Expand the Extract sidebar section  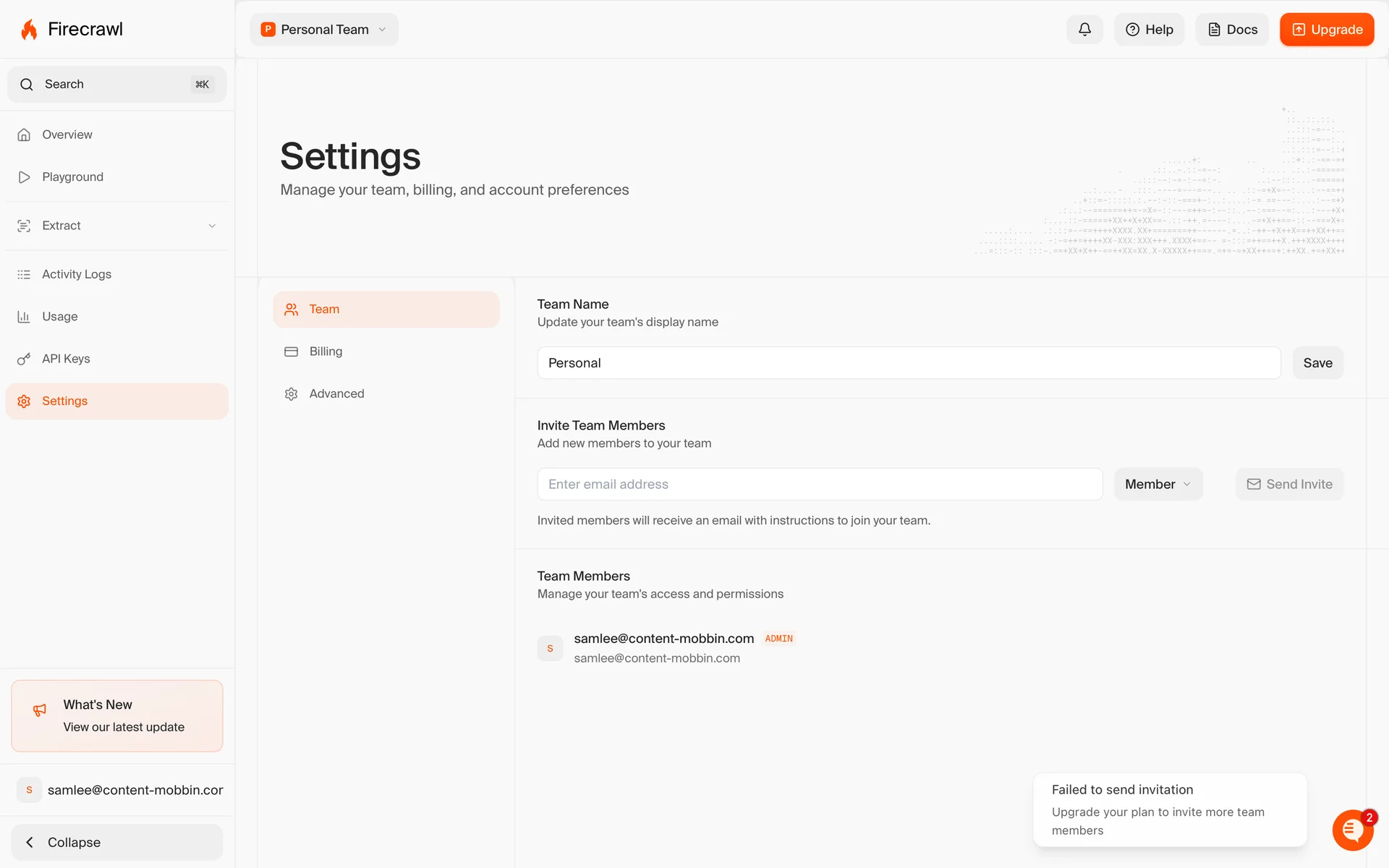coord(116,226)
